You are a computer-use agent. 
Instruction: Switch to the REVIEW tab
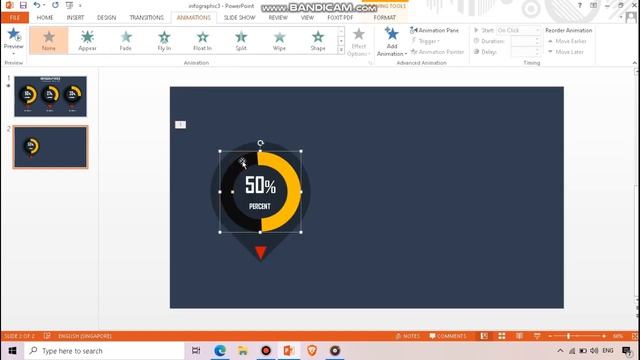tap(278, 18)
